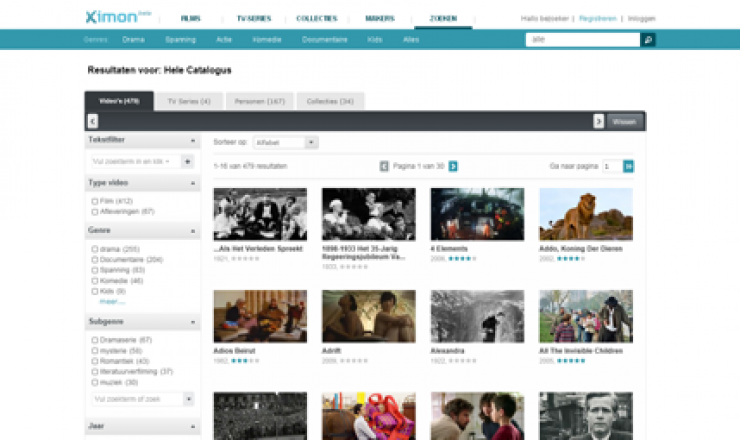Screen dimensions: 740x440
Task: Open the Adios Beirut video thumbnail
Action: [x=260, y=317]
